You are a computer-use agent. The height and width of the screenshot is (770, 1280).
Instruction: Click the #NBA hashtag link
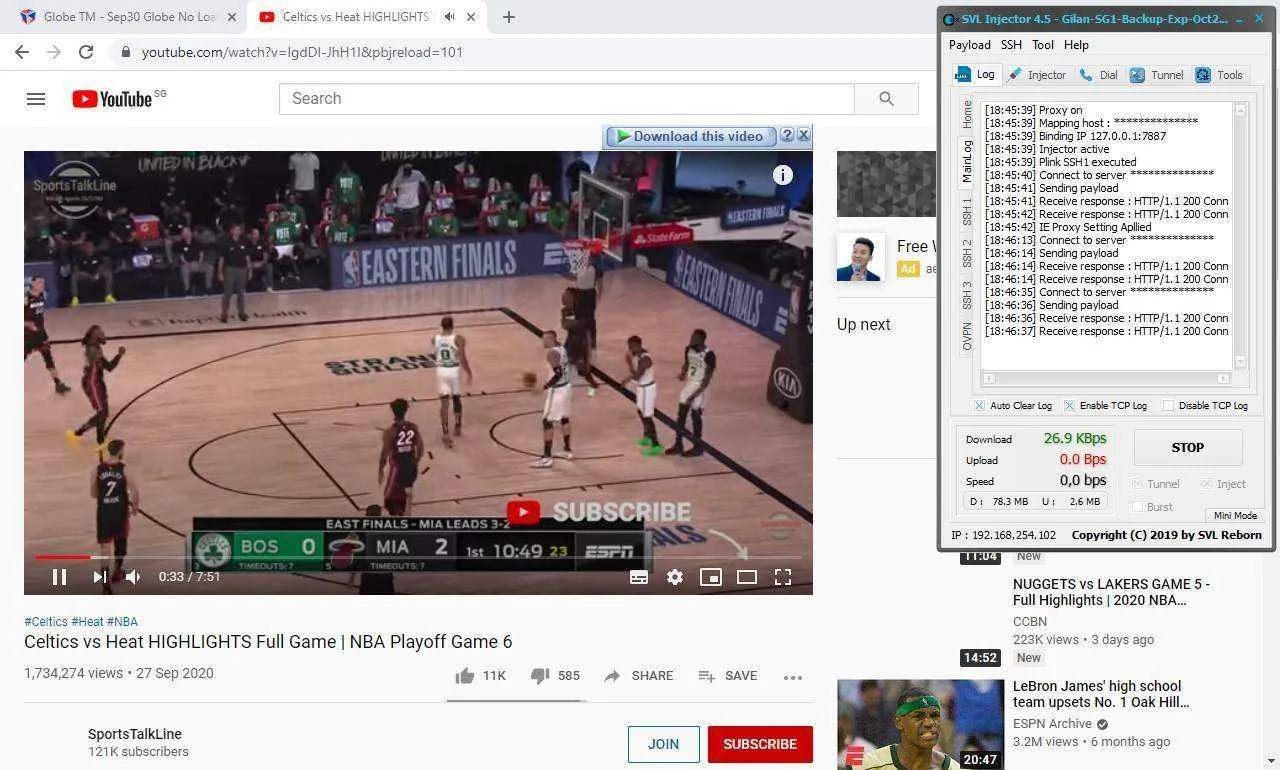coord(122,622)
